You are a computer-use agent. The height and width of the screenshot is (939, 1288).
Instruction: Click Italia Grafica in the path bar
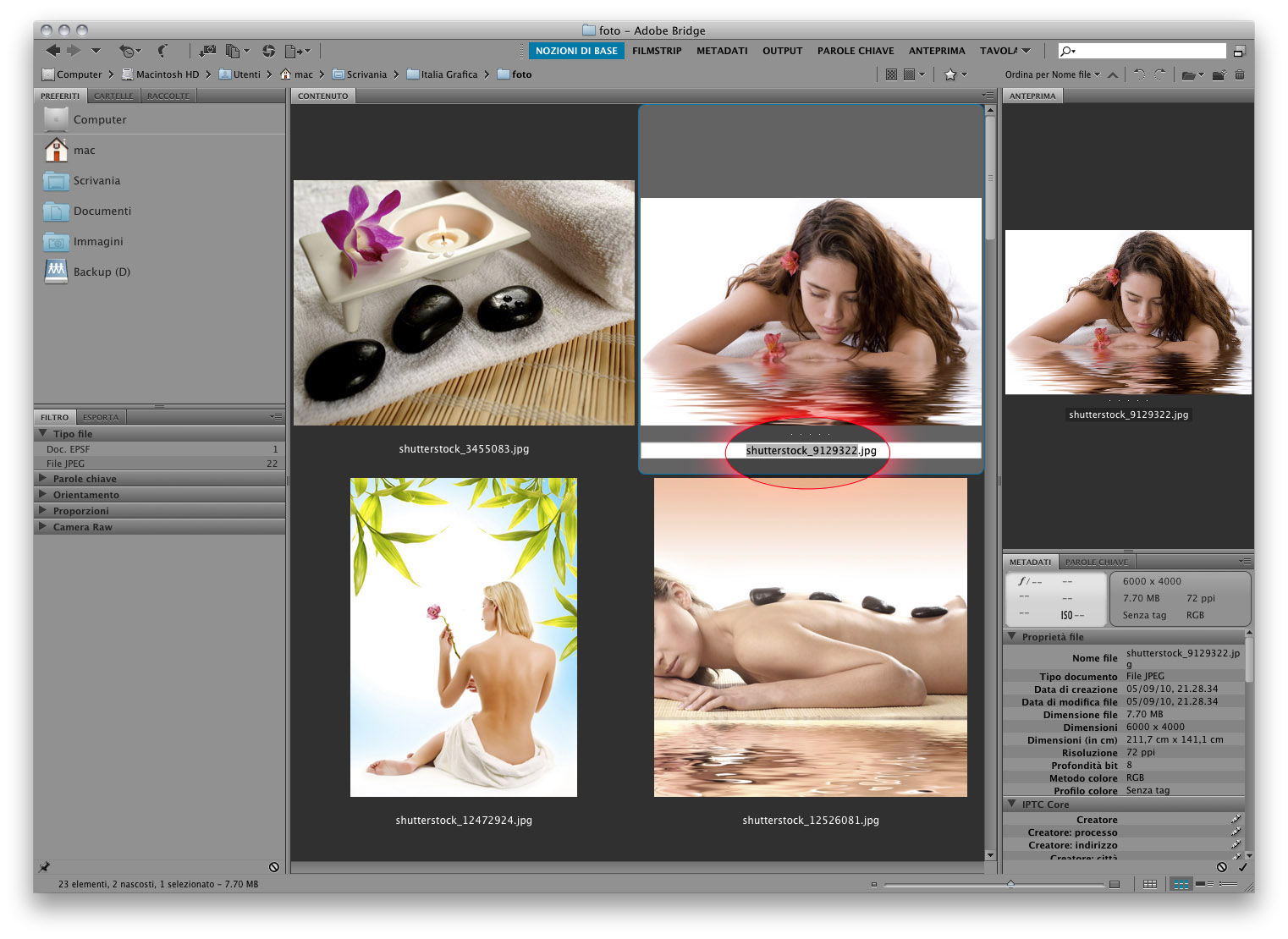coord(449,74)
